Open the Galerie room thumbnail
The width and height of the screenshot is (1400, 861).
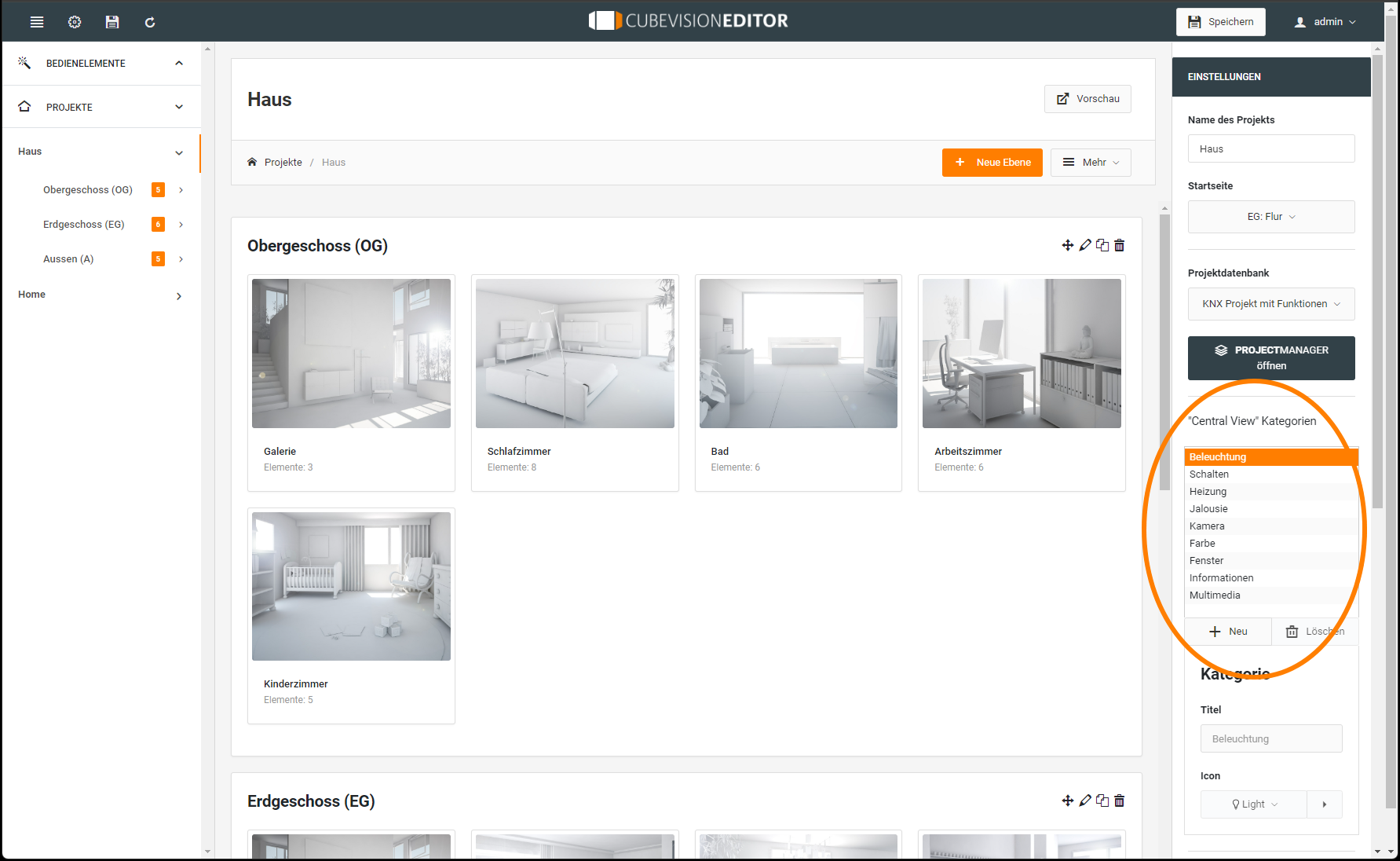351,354
